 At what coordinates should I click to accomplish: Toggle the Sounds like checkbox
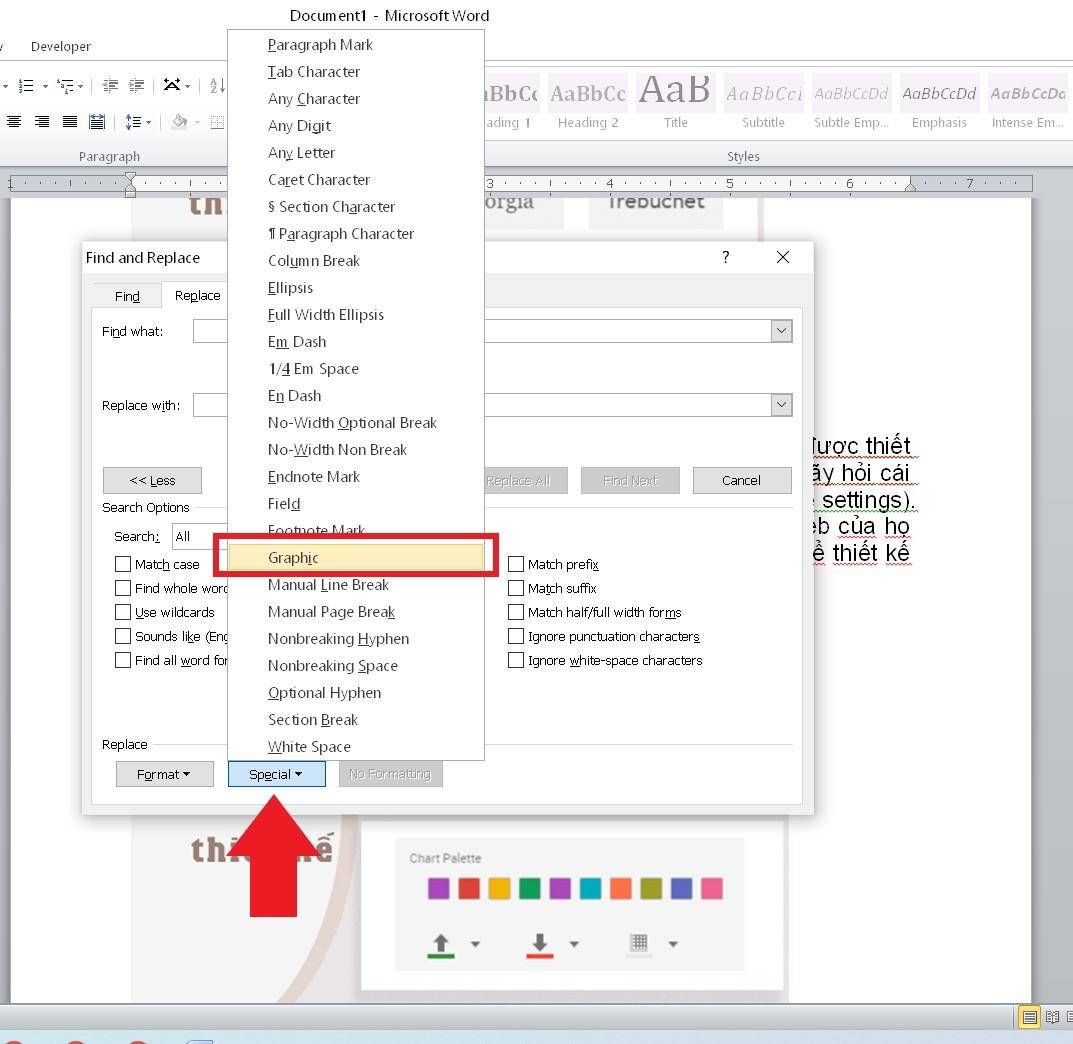point(123,636)
